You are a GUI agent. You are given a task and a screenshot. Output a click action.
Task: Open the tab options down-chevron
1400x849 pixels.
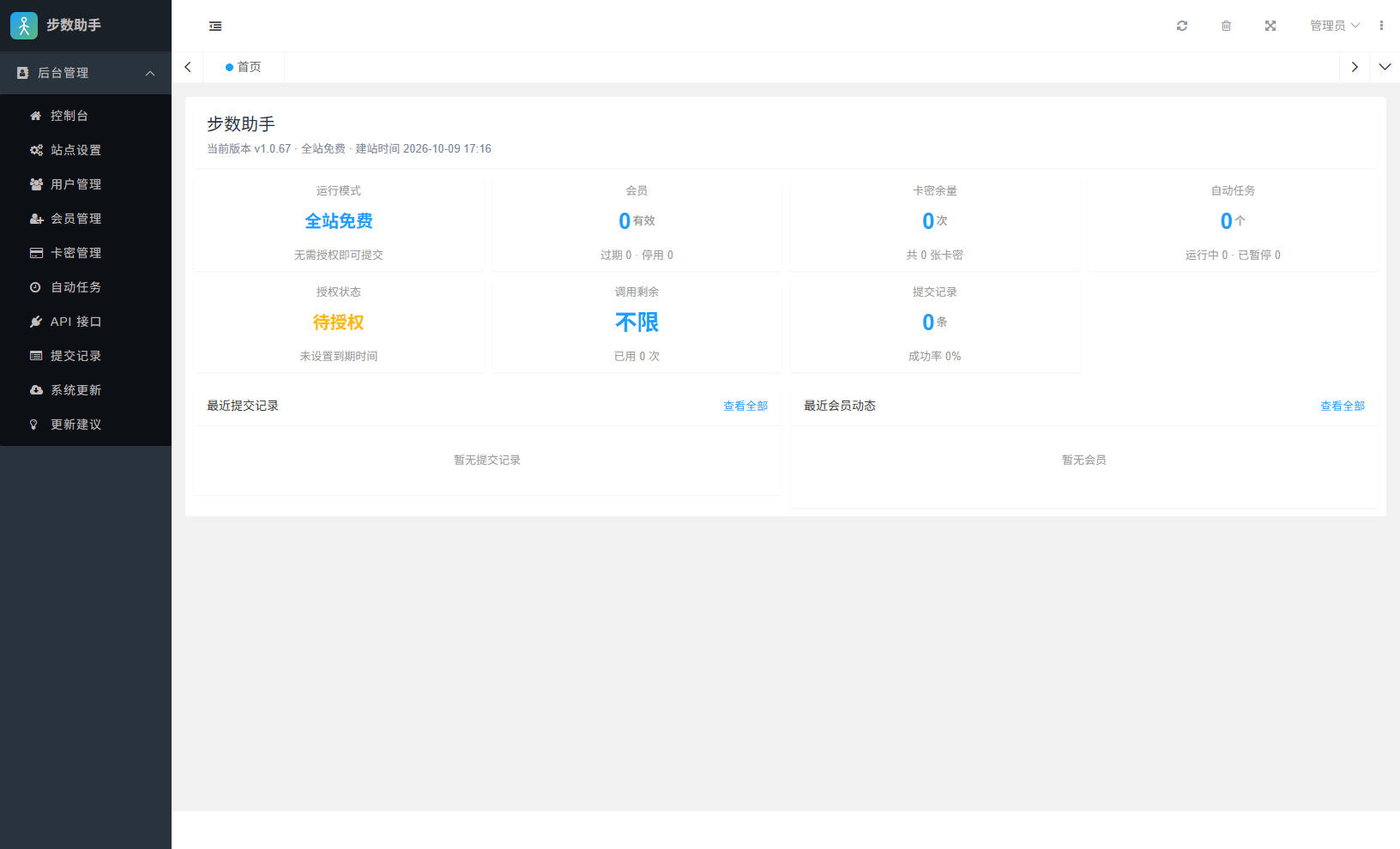point(1385,67)
